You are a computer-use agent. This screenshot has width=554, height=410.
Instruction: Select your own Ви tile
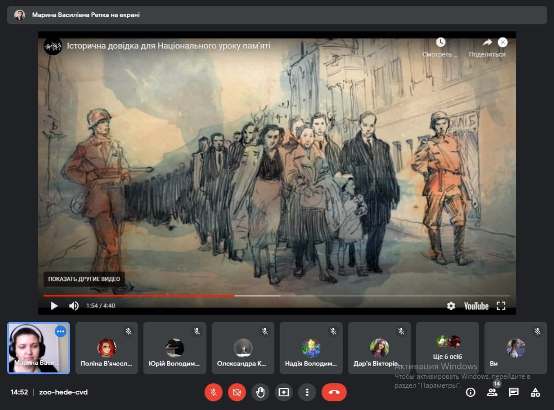[515, 348]
